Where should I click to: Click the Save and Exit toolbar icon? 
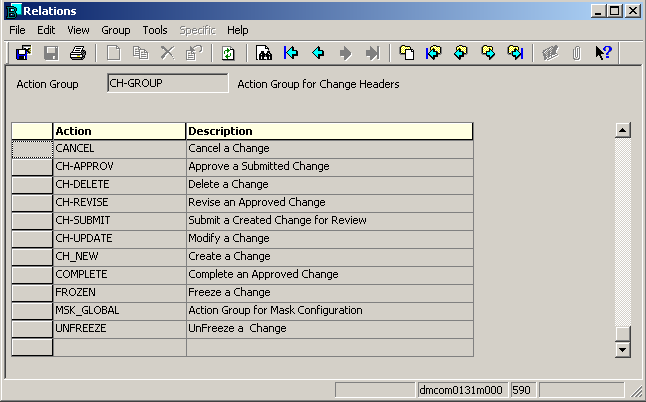(22, 53)
